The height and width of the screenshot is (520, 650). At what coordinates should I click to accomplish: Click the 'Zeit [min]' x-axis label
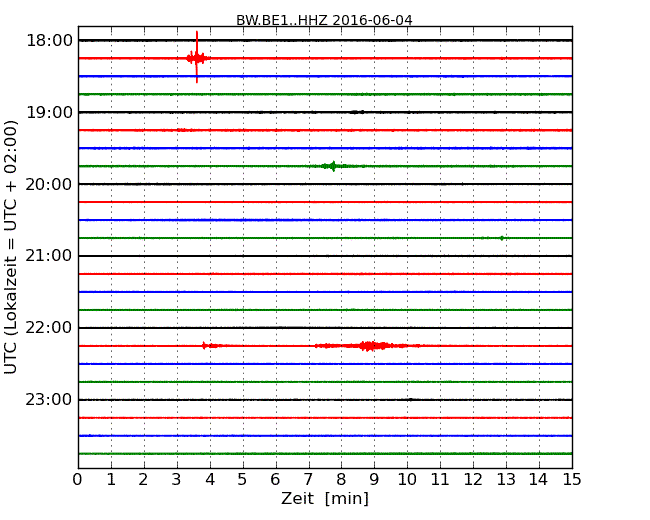[325, 498]
